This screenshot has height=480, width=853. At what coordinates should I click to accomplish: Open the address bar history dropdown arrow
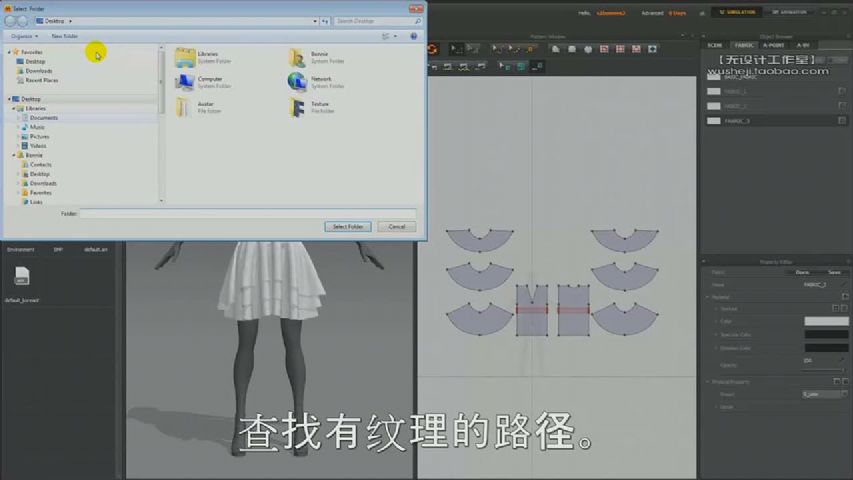click(x=315, y=21)
